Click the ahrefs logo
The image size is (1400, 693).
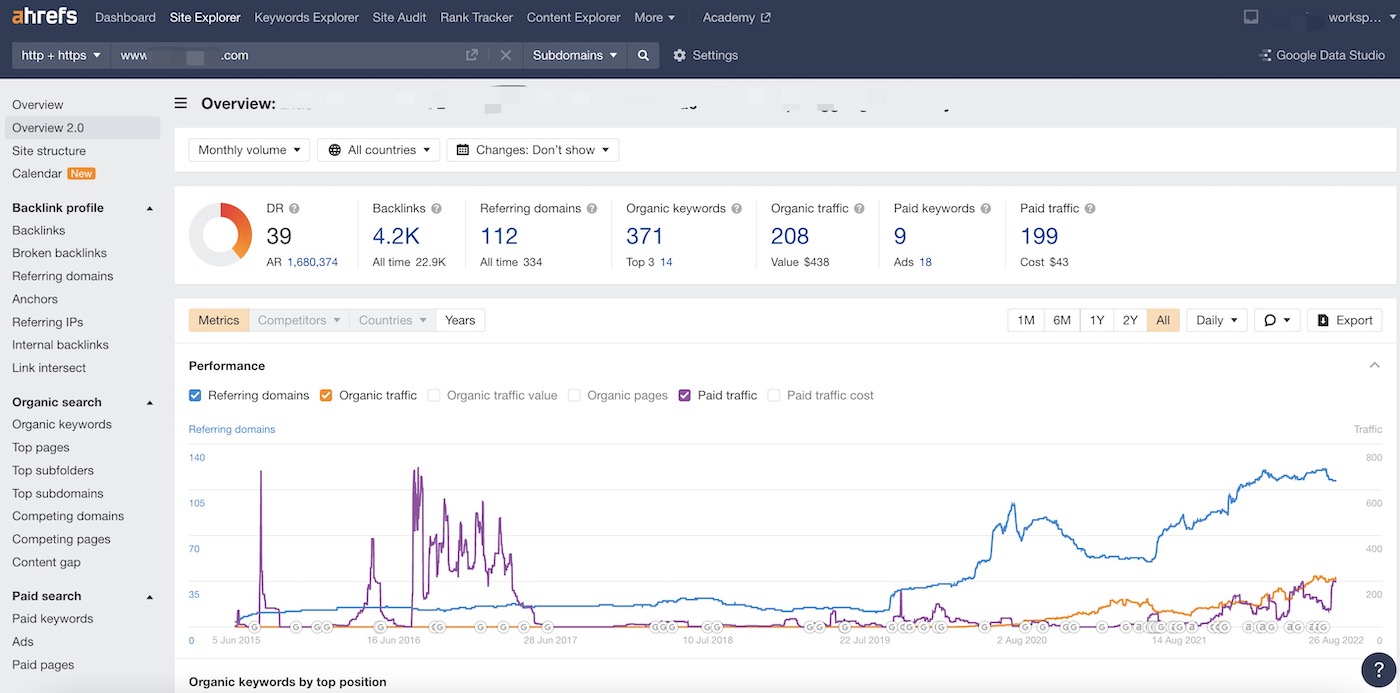(46, 17)
